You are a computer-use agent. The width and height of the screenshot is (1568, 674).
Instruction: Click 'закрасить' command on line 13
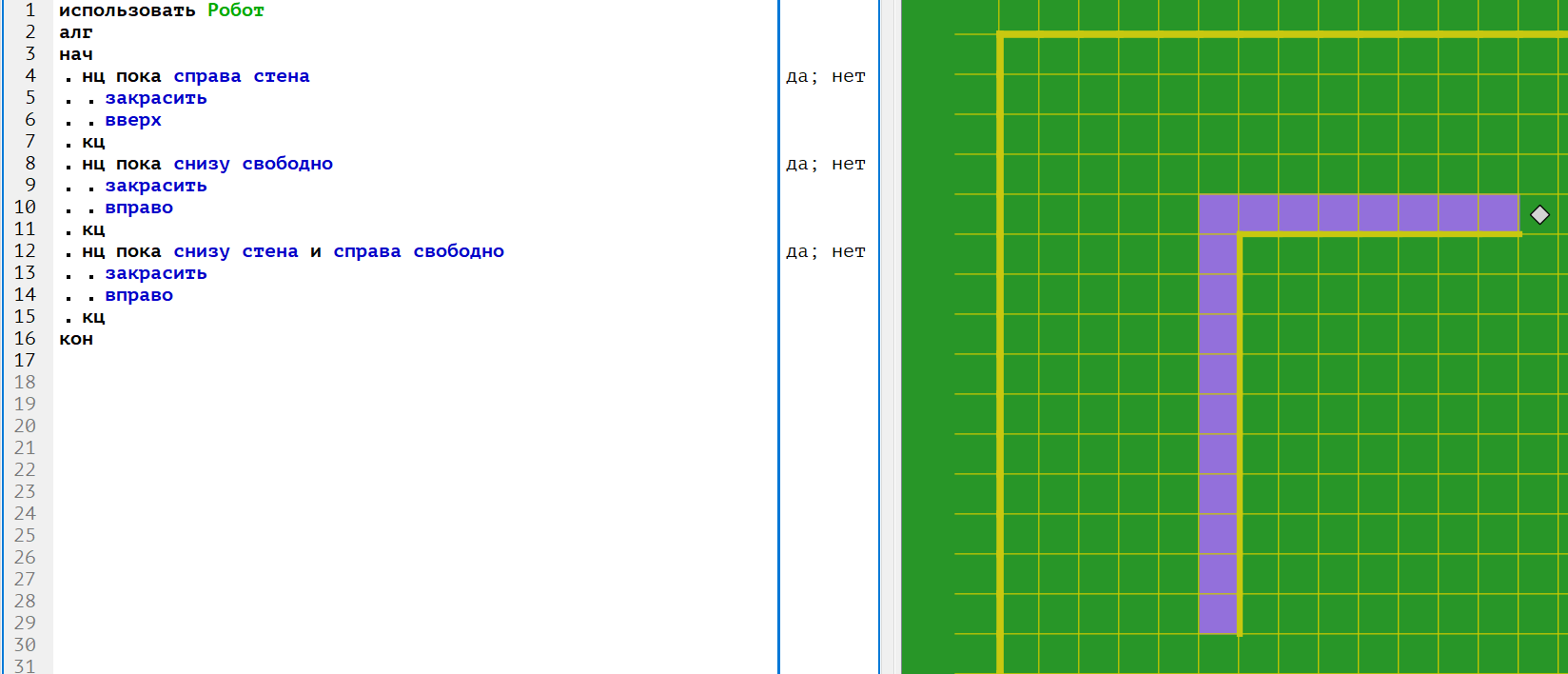155,273
